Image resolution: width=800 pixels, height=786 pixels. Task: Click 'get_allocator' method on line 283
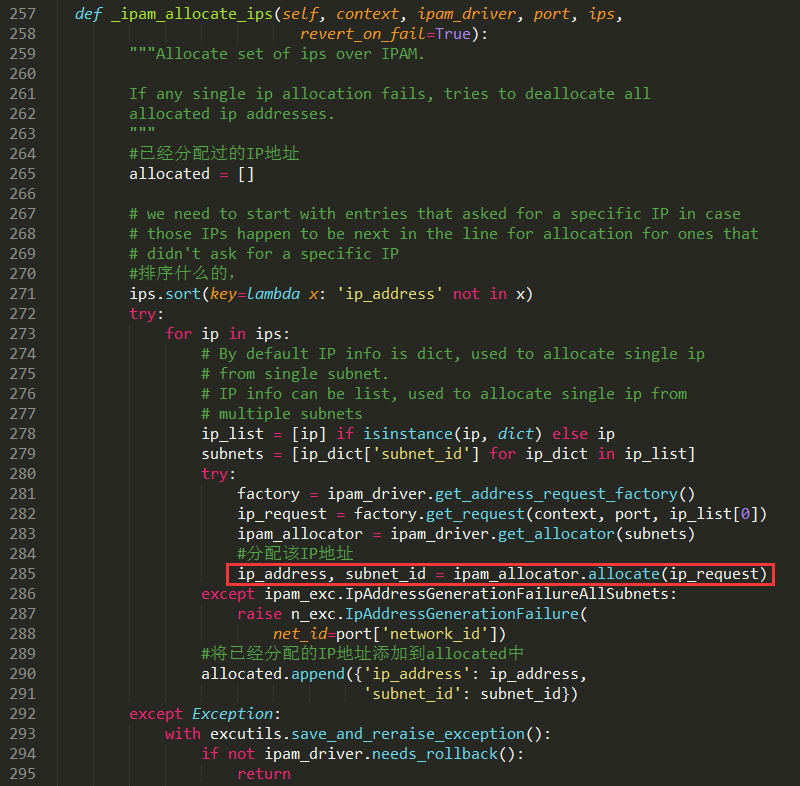[556, 534]
